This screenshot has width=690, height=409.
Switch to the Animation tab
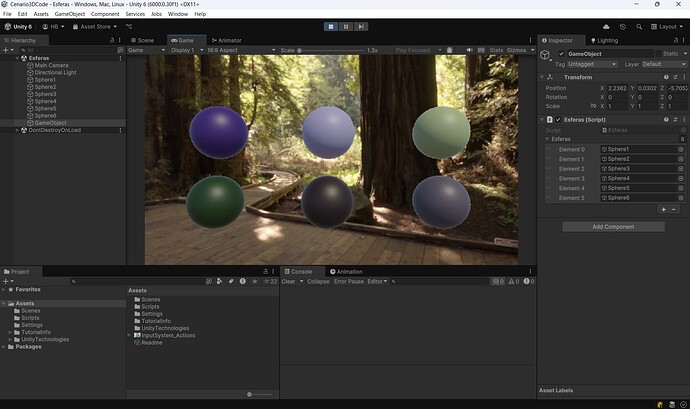pos(346,272)
